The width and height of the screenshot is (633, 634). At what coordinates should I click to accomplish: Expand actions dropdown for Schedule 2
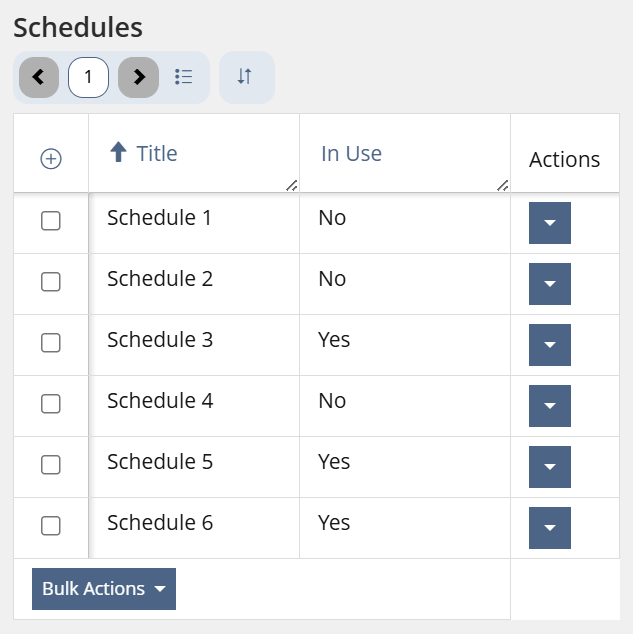click(x=549, y=284)
